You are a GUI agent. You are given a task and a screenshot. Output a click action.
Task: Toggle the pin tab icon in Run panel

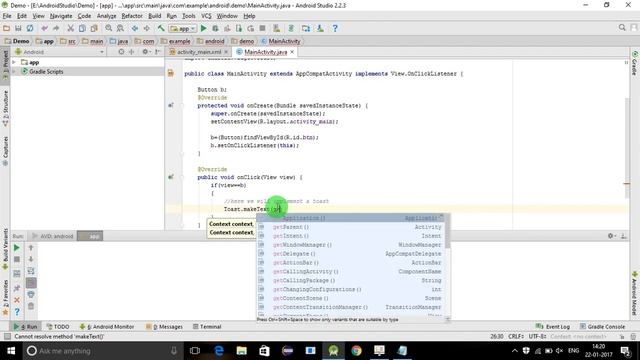tap(17, 288)
